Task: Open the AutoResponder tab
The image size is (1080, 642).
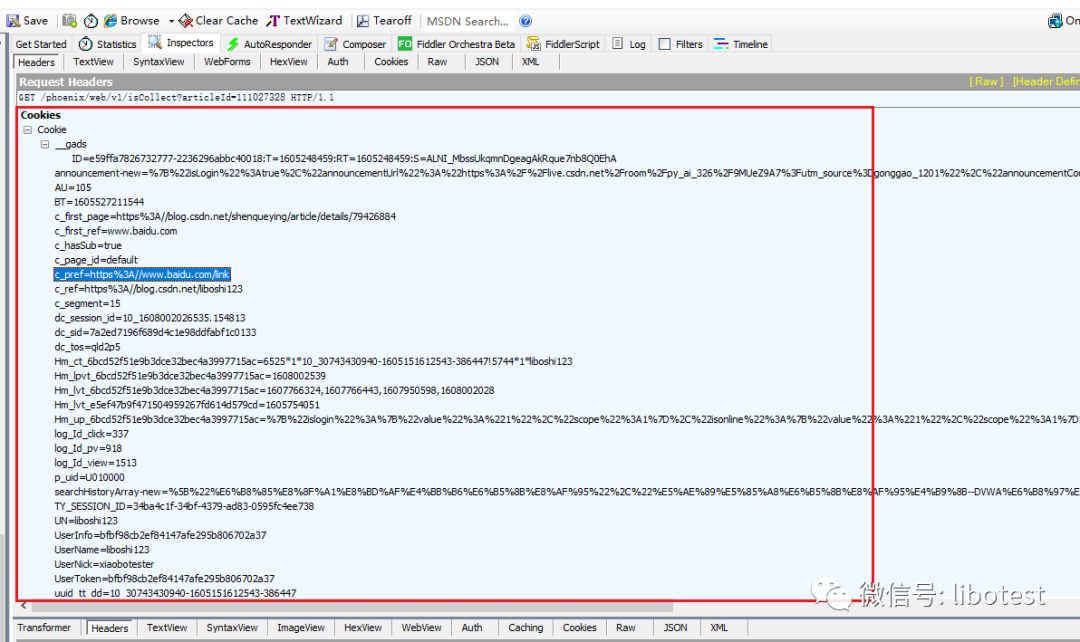Action: 269,44
